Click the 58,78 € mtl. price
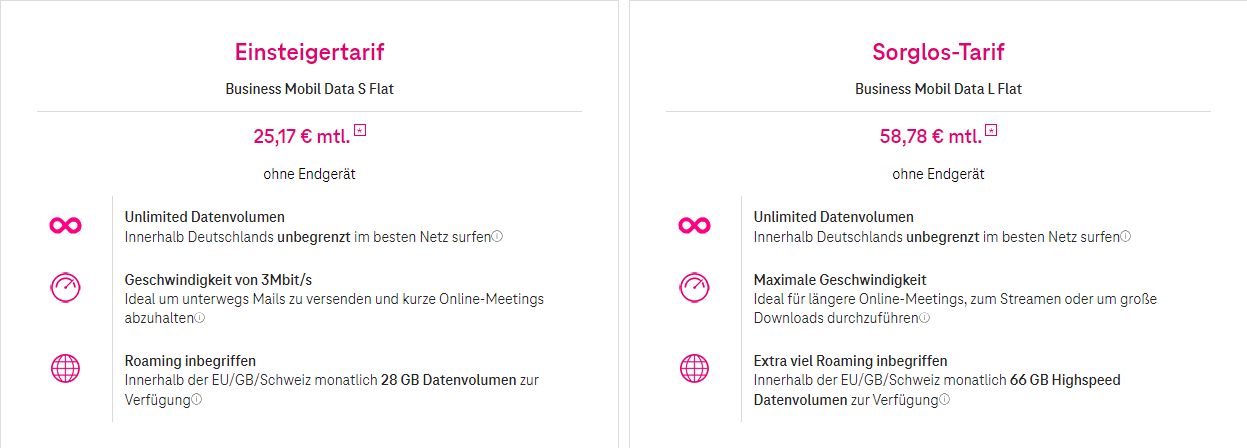 click(x=930, y=136)
